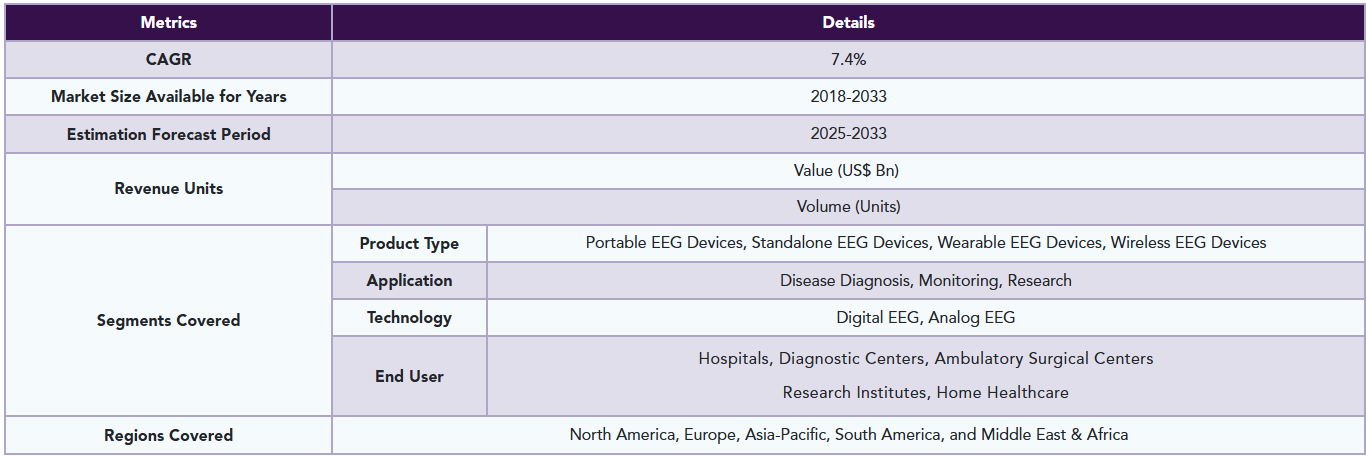The height and width of the screenshot is (457, 1366).
Task: Select the End User sub-label cell
Action: (409, 376)
